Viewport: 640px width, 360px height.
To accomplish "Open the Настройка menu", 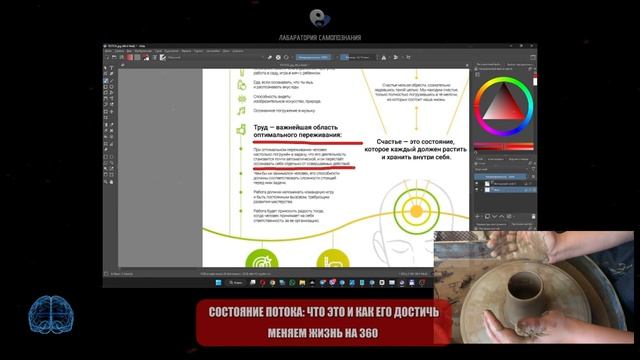I will click(213, 51).
